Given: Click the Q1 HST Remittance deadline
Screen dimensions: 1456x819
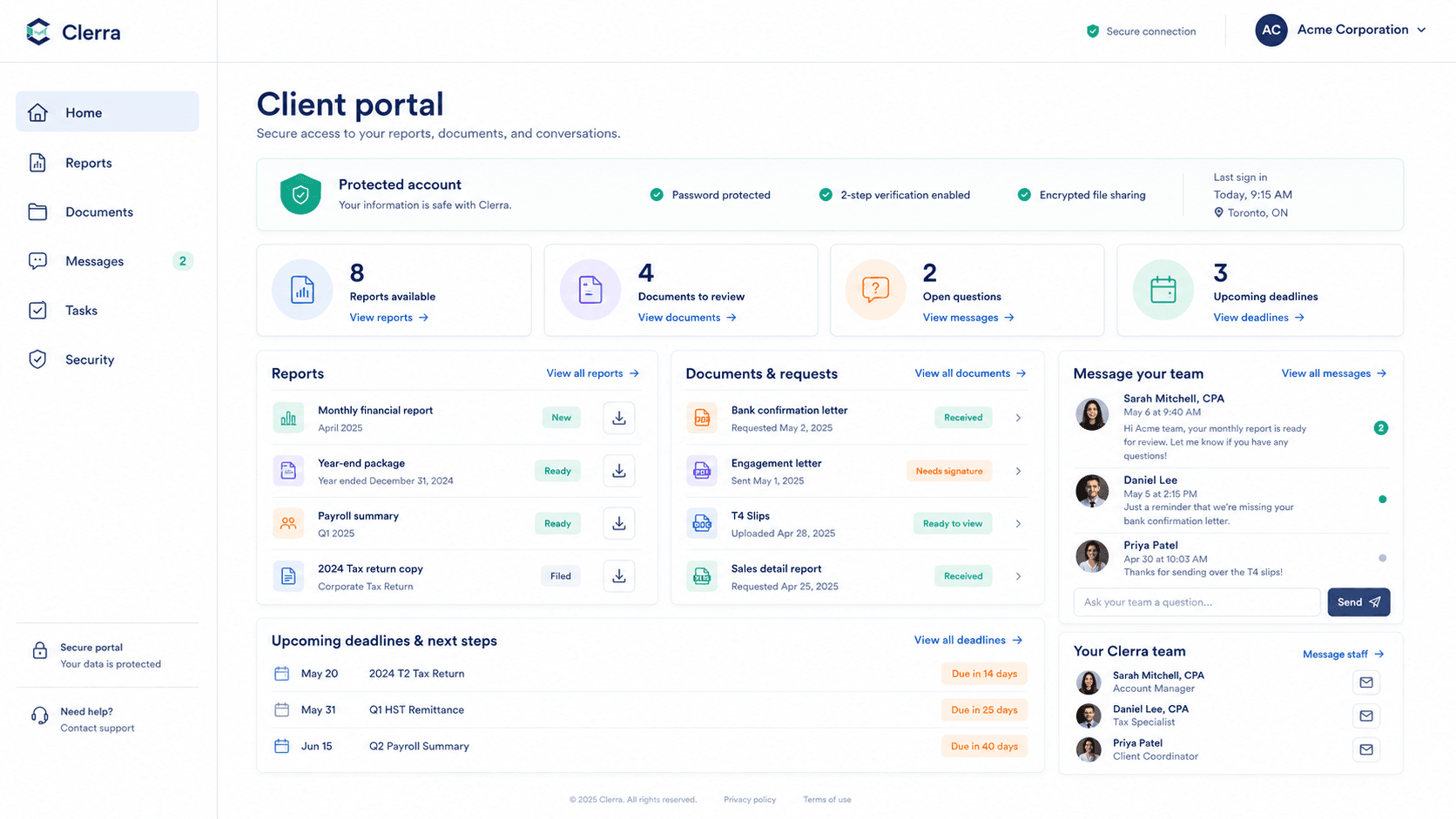Looking at the screenshot, I should pos(416,710).
